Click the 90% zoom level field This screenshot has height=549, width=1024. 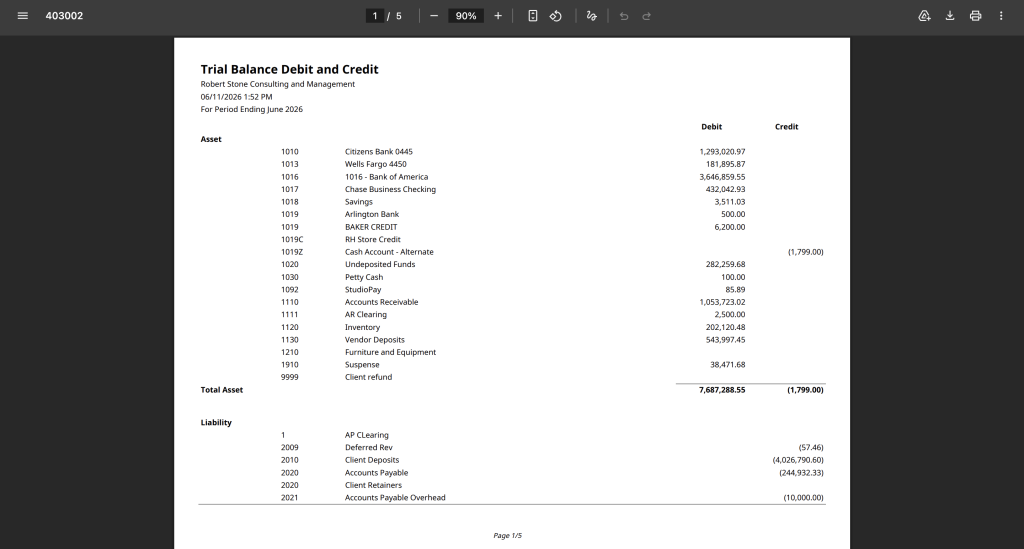point(466,16)
